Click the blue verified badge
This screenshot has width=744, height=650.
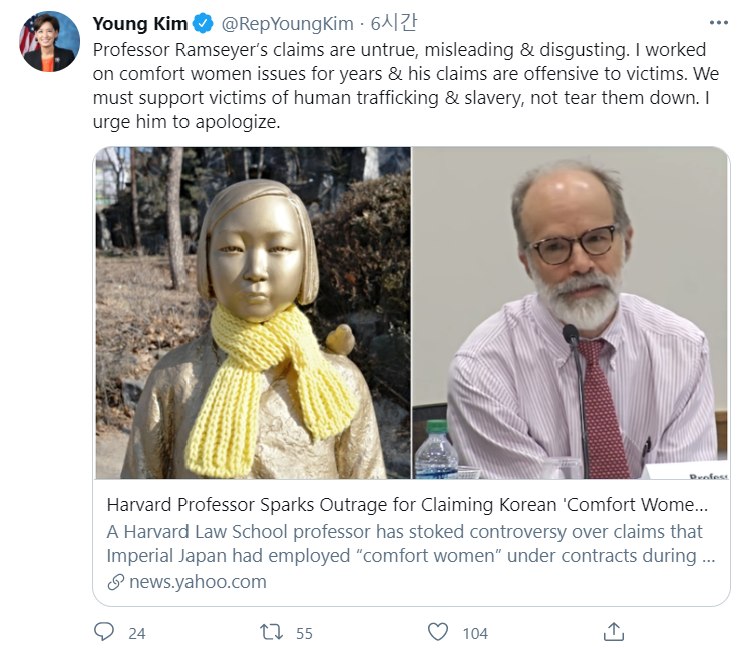click(x=203, y=23)
